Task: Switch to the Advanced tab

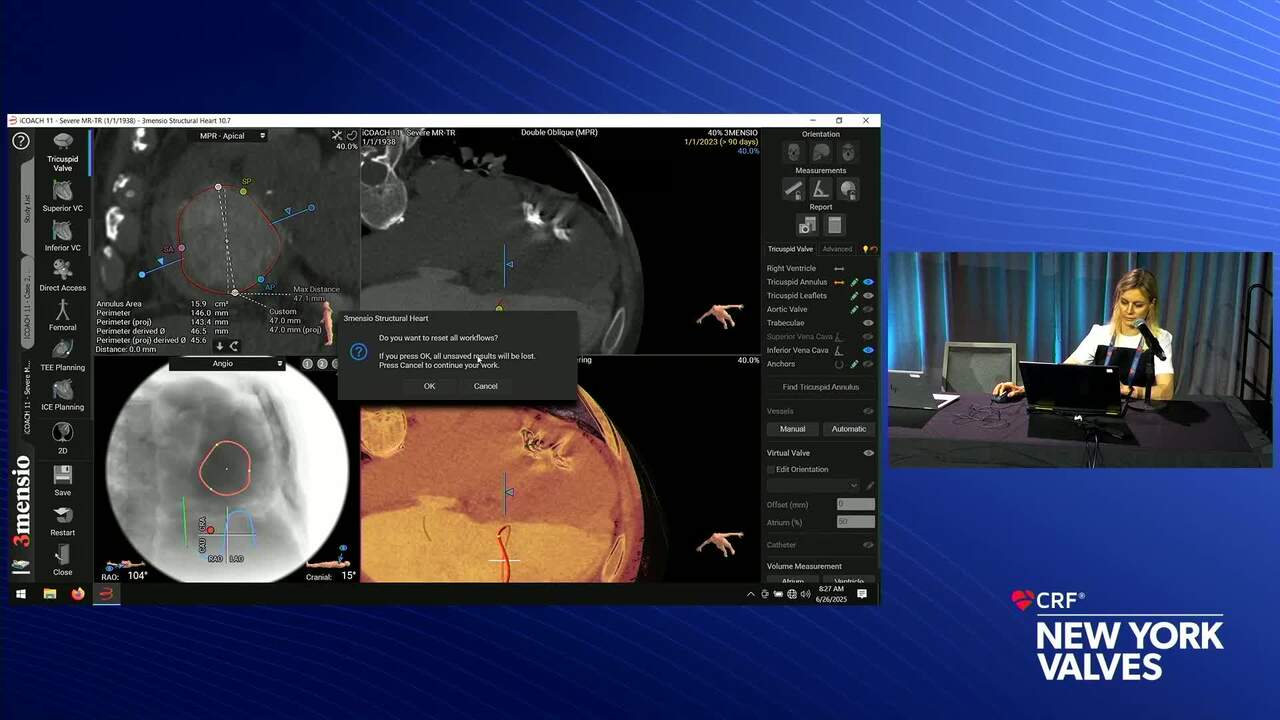Action: pos(837,249)
